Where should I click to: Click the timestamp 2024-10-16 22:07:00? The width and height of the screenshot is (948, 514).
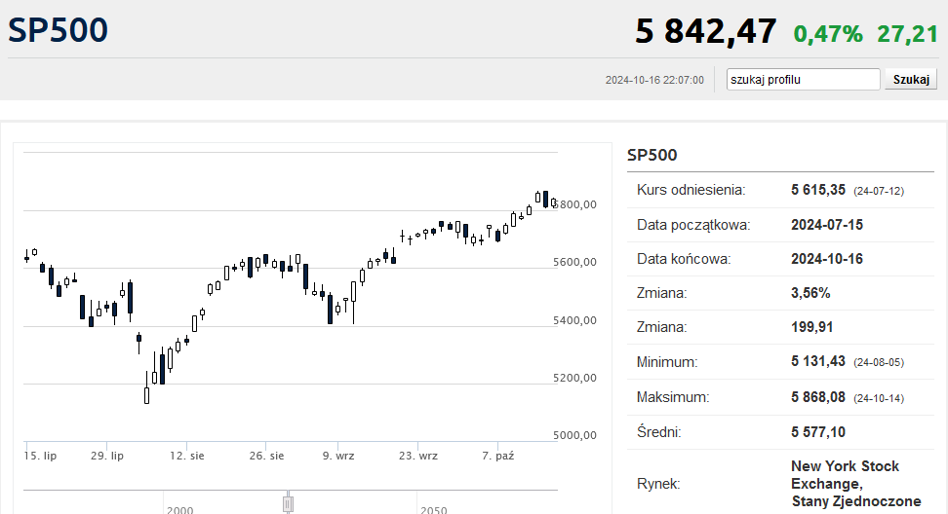tap(655, 80)
